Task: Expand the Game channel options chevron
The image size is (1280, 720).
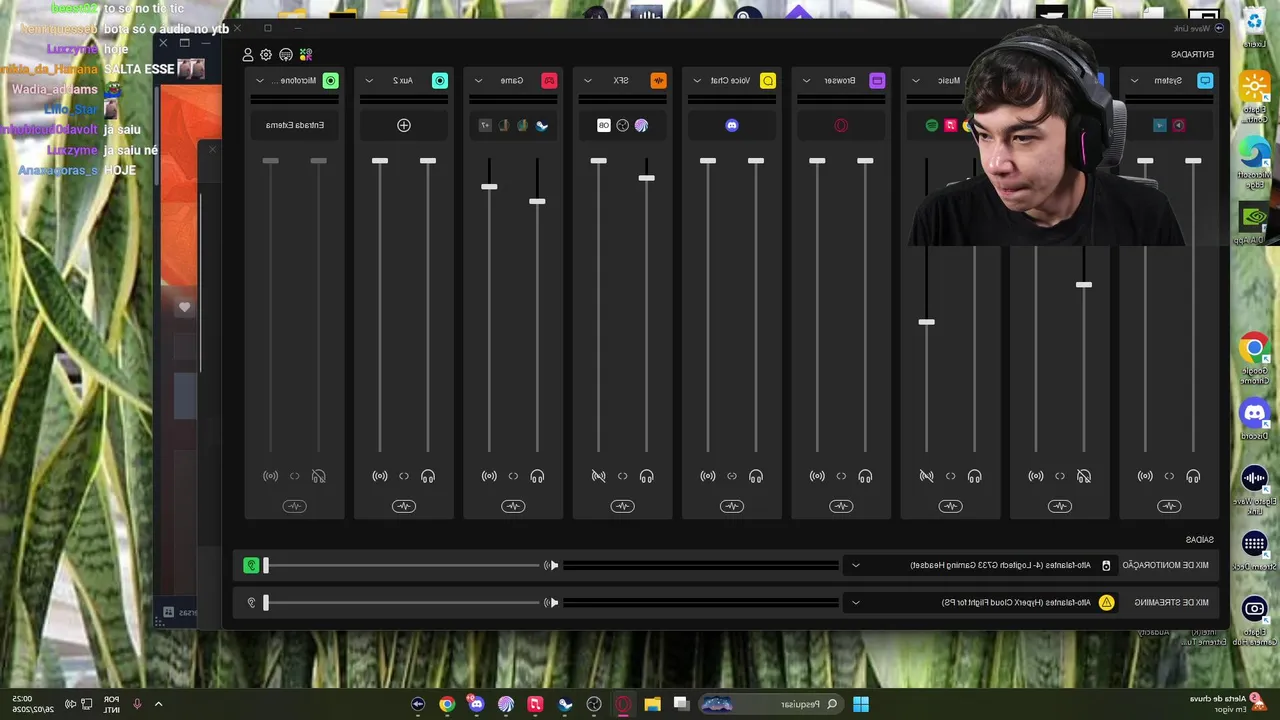Action: click(x=478, y=80)
